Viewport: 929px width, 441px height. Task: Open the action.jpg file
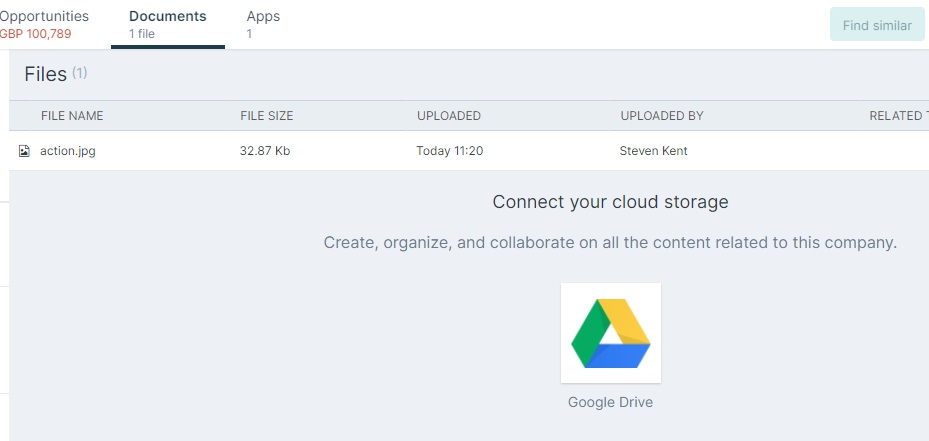tap(68, 151)
